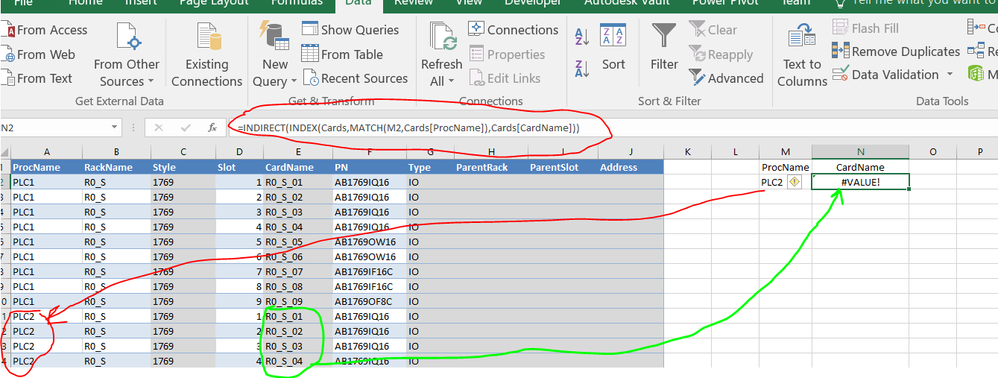Expand the Name Box dropdown
This screenshot has height=378, width=998.
pos(114,128)
